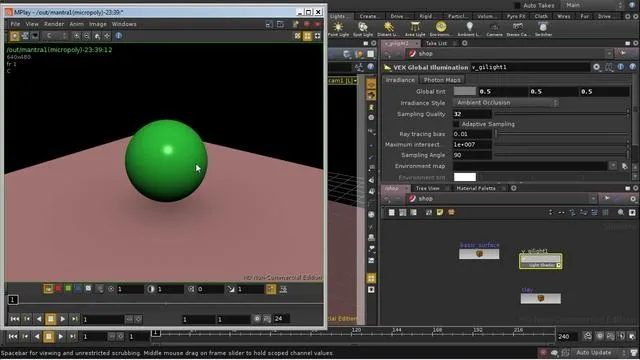The width and height of the screenshot is (640, 360).
Task: Open the Take List tab
Action: [436, 43]
